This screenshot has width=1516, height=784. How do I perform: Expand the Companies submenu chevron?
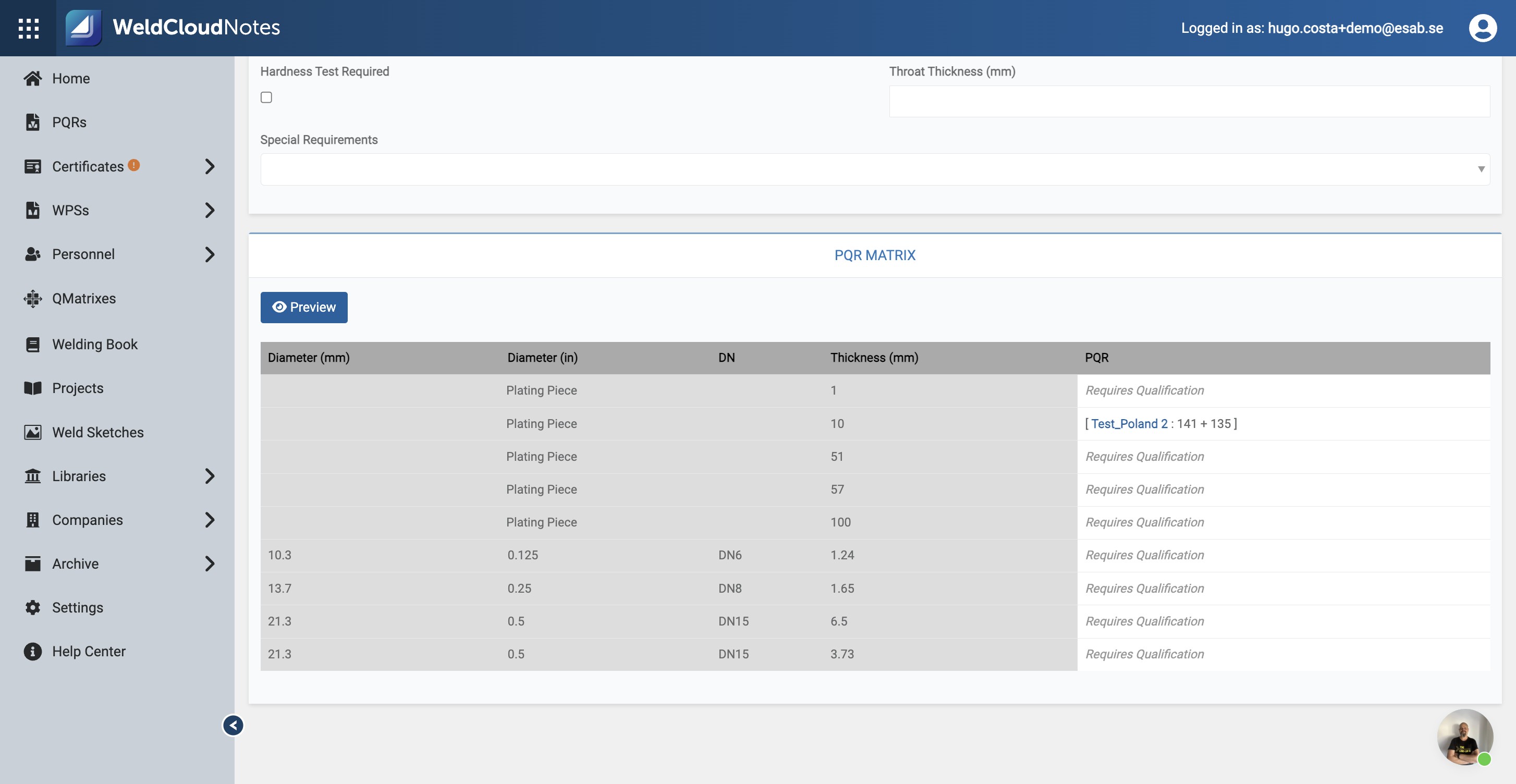(x=210, y=520)
